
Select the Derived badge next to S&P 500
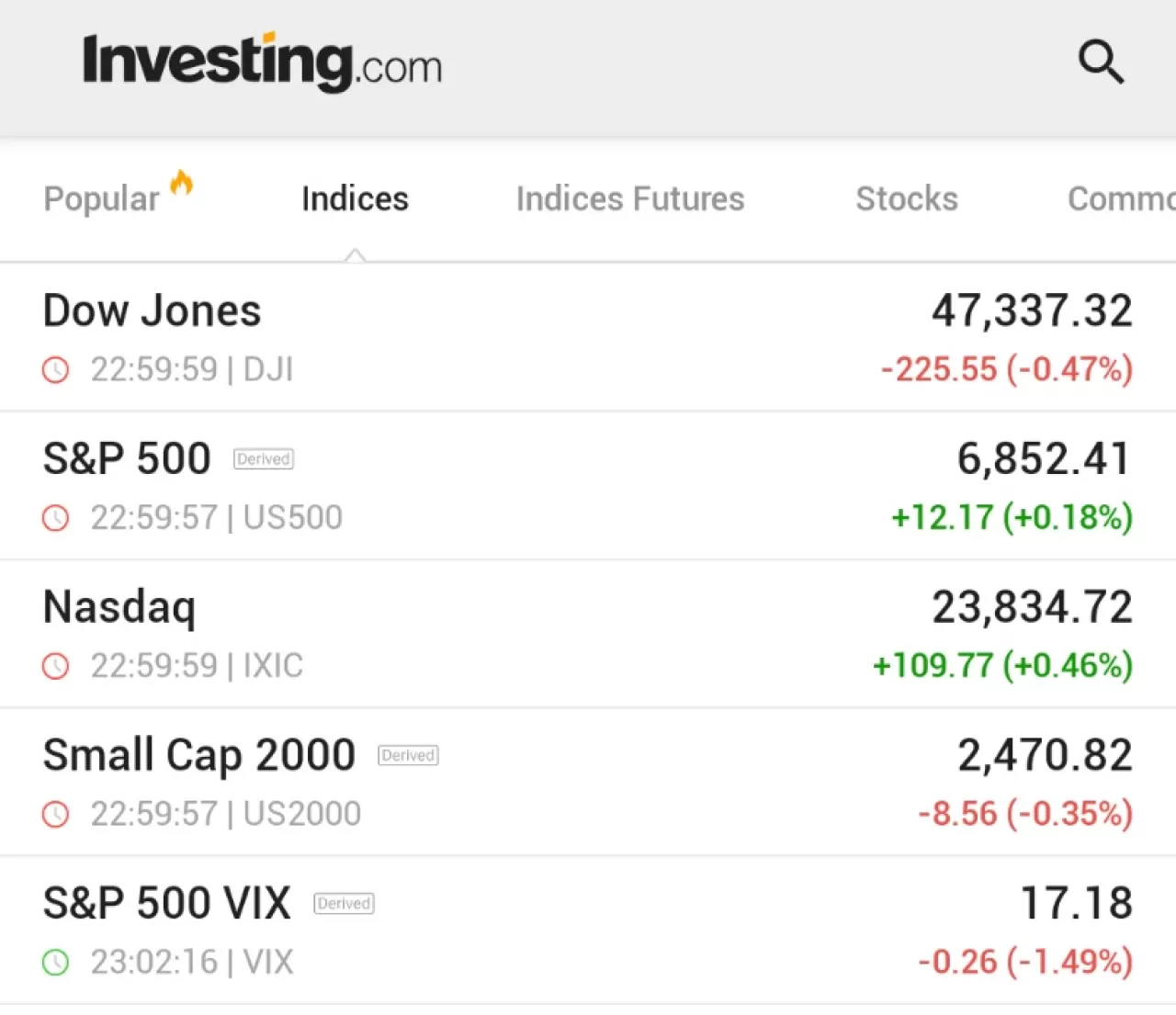click(x=263, y=459)
